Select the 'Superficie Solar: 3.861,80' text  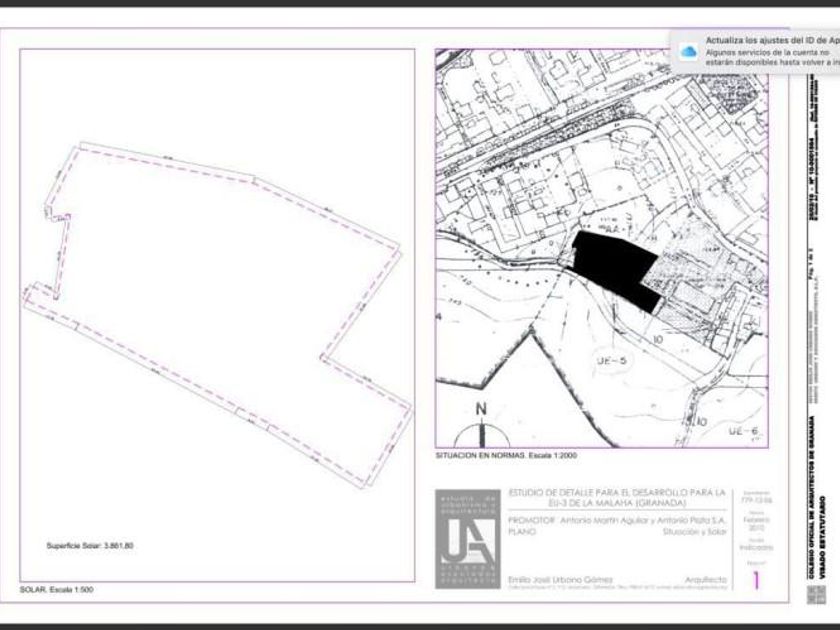pos(90,546)
